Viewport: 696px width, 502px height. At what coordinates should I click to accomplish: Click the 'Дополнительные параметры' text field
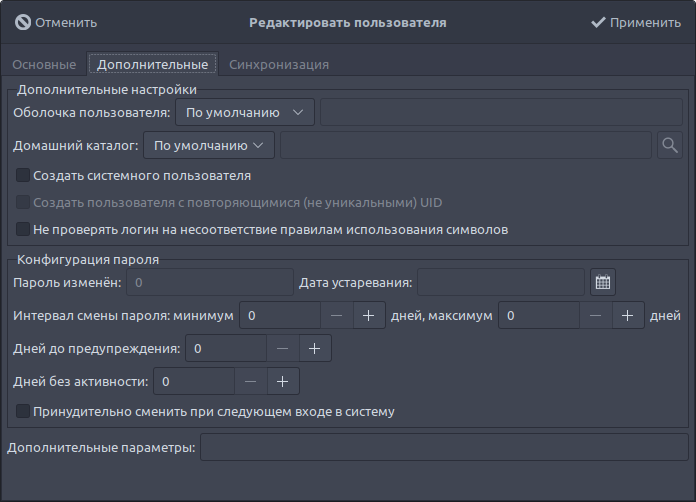click(x=444, y=447)
